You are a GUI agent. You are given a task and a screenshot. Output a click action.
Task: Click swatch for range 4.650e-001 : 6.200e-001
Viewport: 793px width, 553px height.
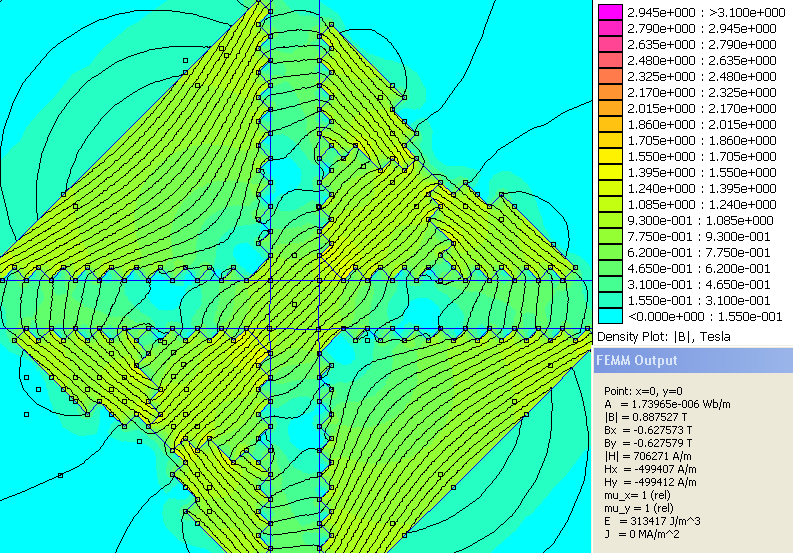click(610, 269)
